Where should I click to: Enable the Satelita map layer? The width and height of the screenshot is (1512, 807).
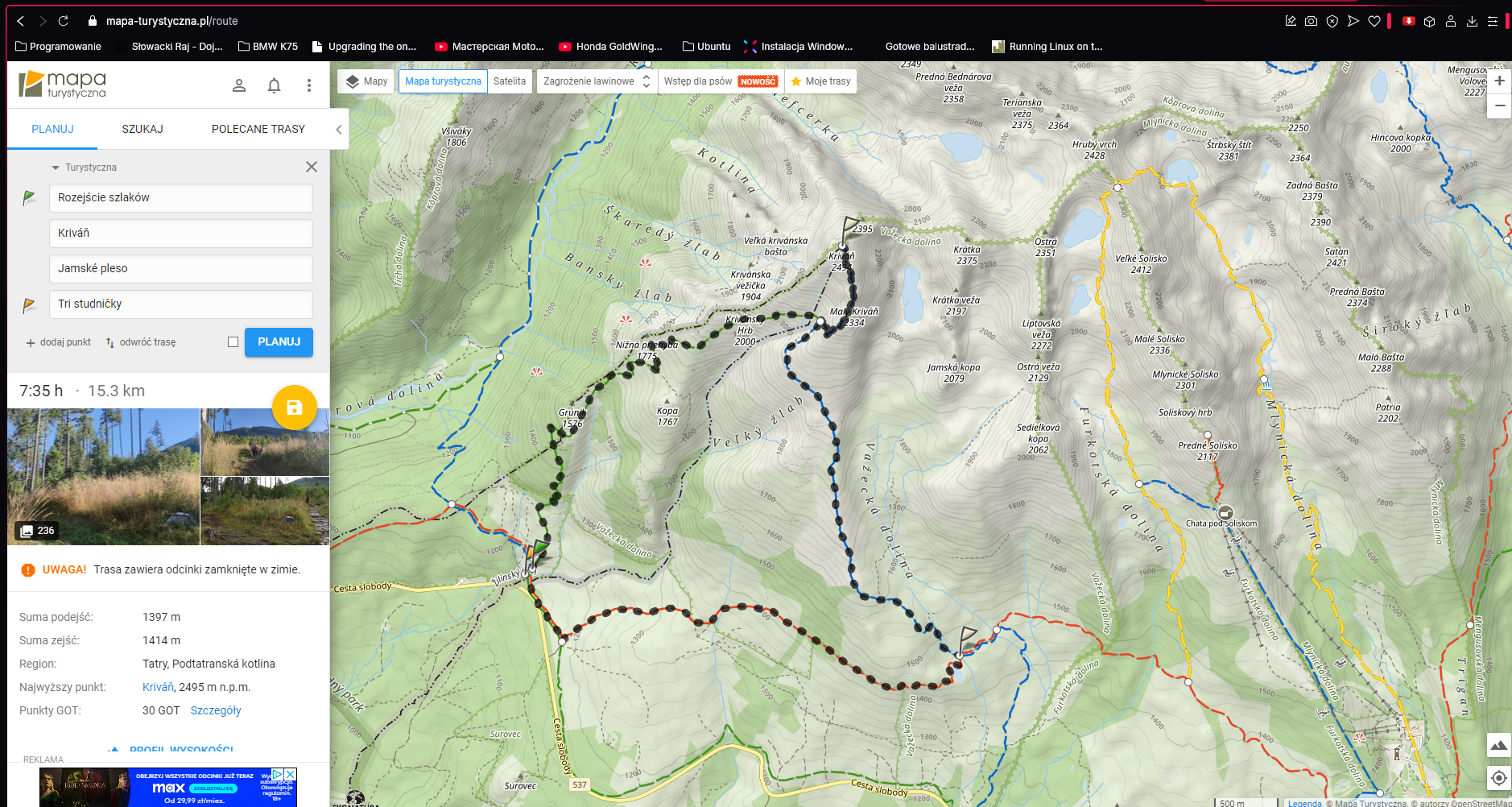510,81
